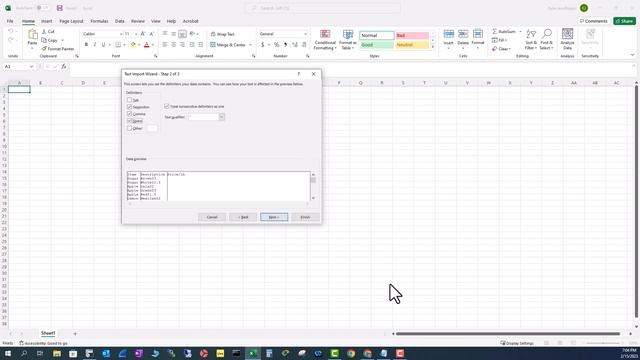Click Next in Text Import Wizard

point(274,217)
